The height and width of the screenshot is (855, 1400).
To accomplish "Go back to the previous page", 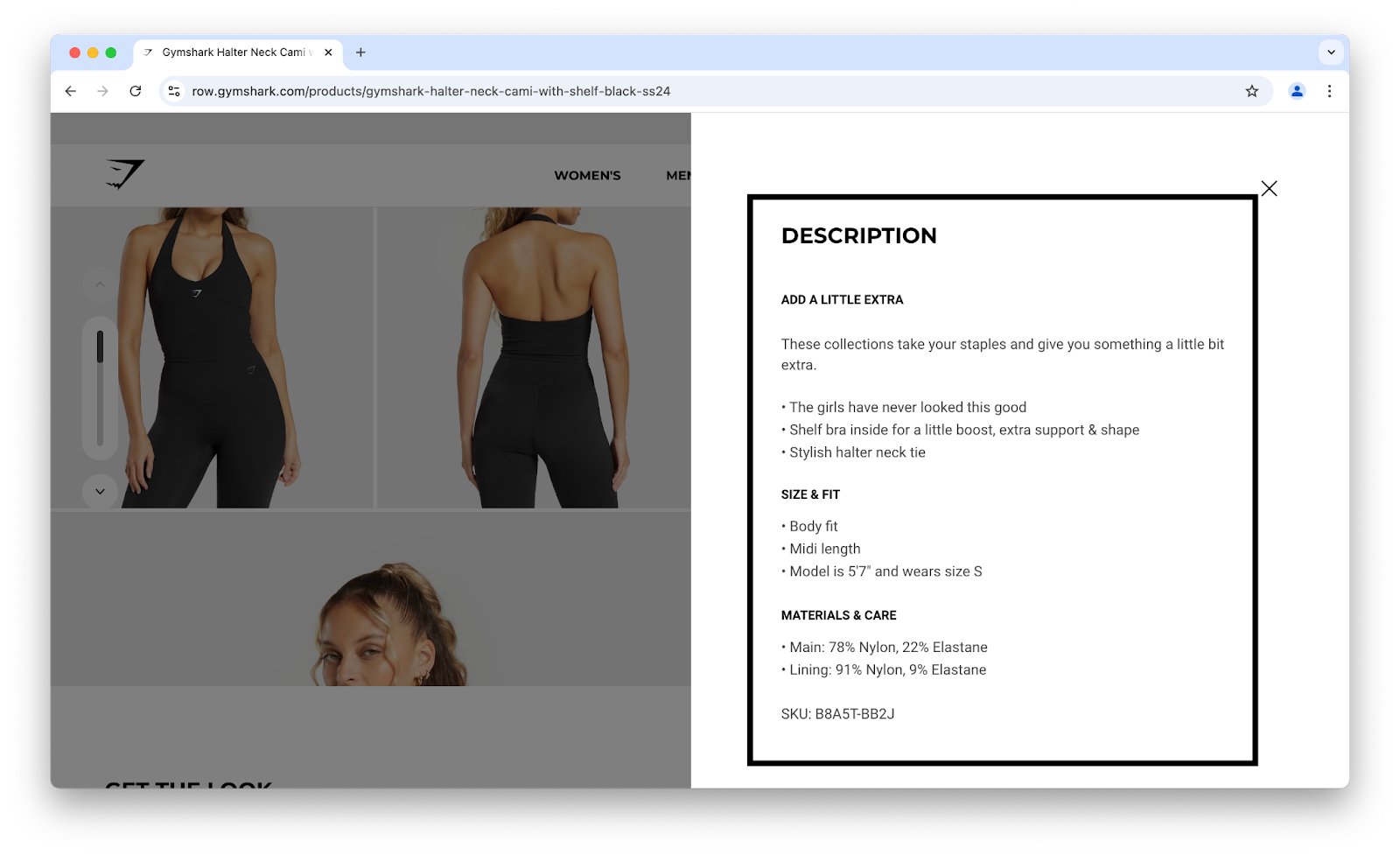I will (71, 91).
